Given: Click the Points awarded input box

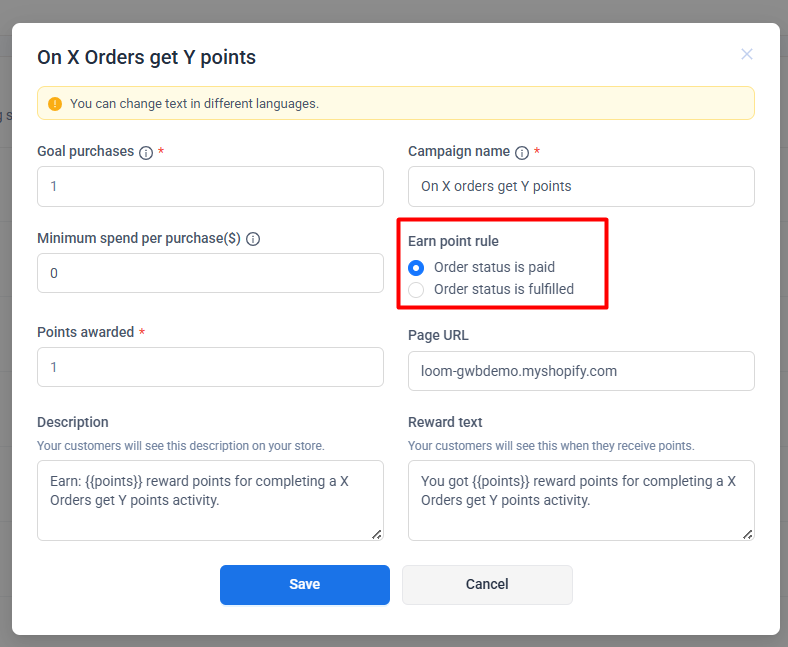Looking at the screenshot, I should (x=210, y=367).
